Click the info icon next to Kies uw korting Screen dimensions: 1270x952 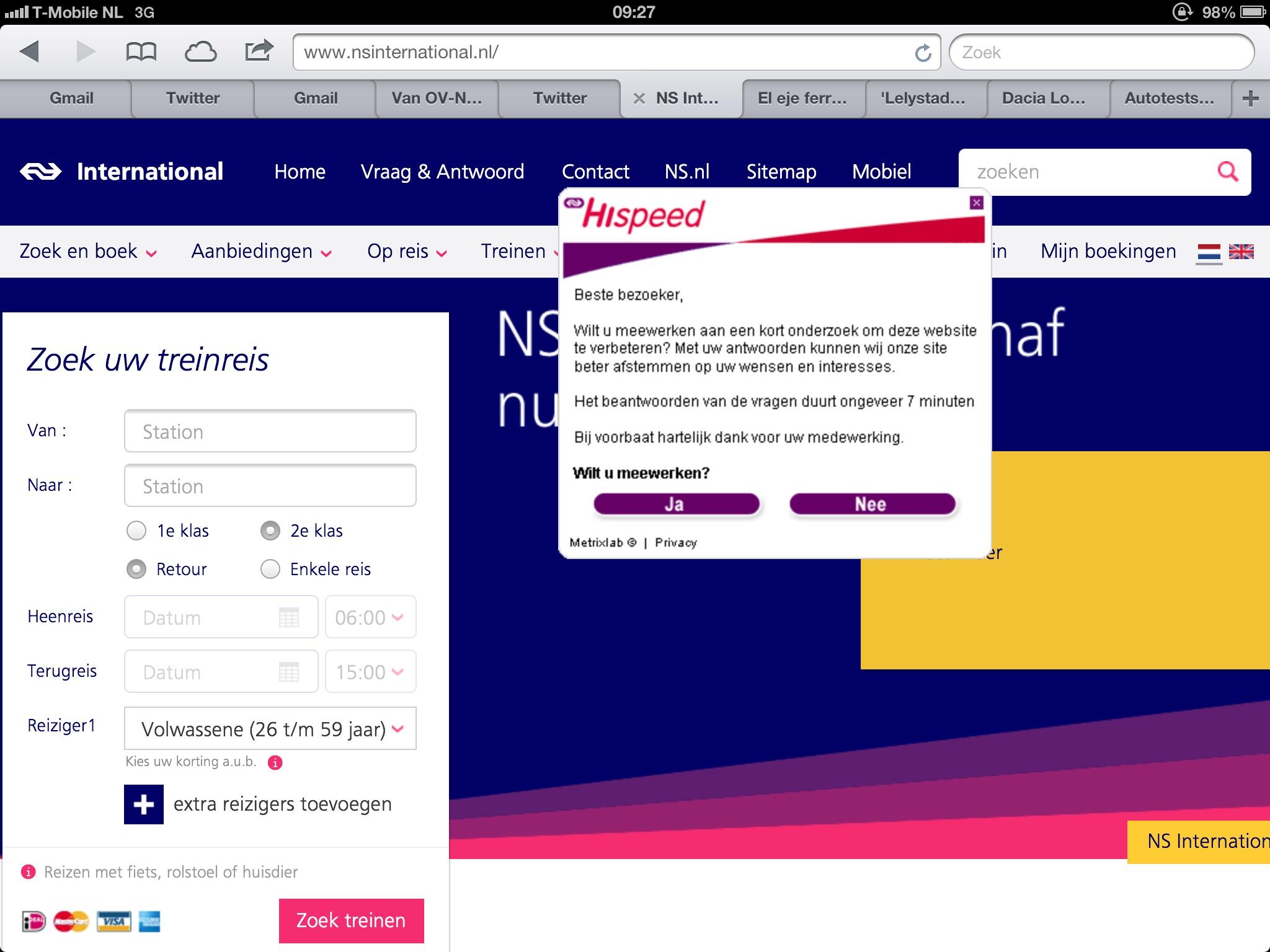[275, 762]
